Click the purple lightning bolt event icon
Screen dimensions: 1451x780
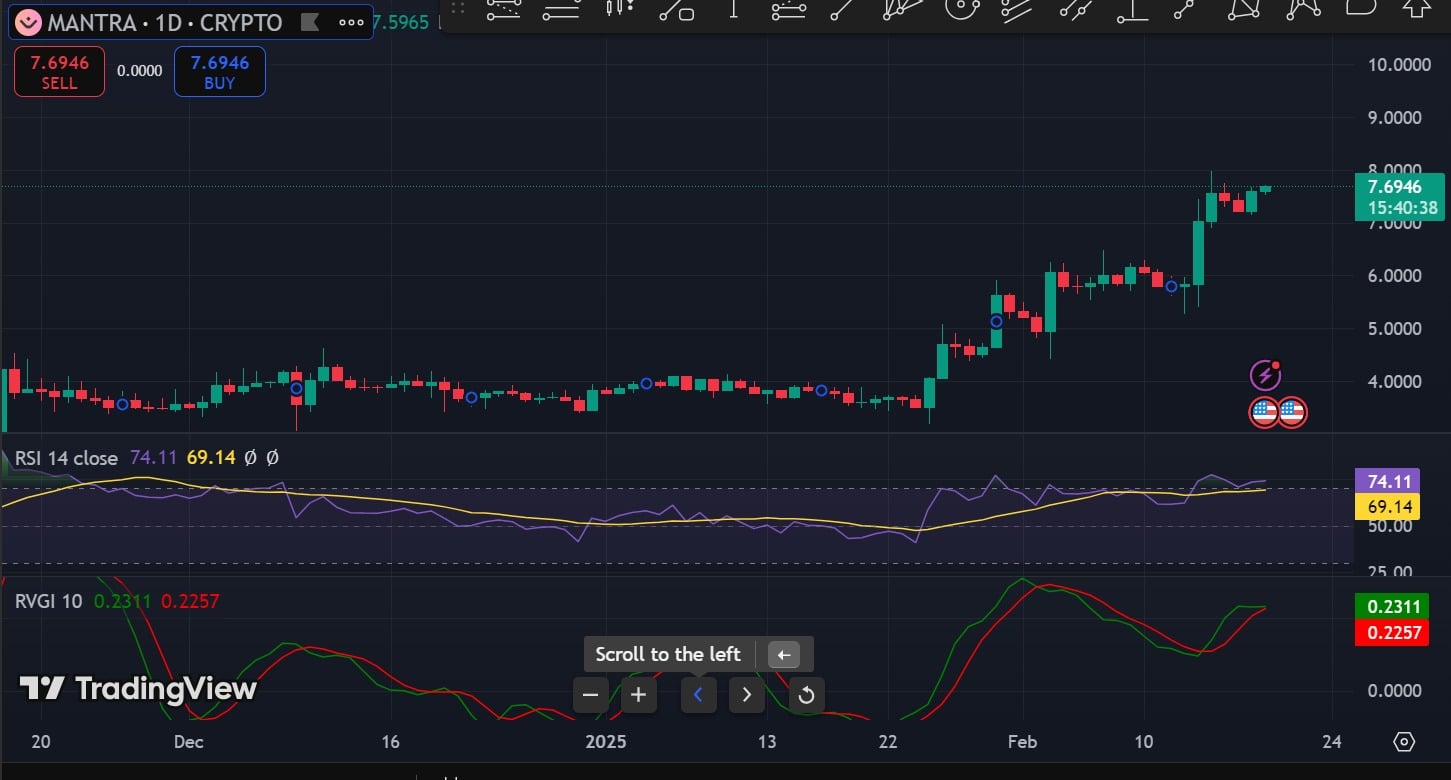[x=1266, y=376]
